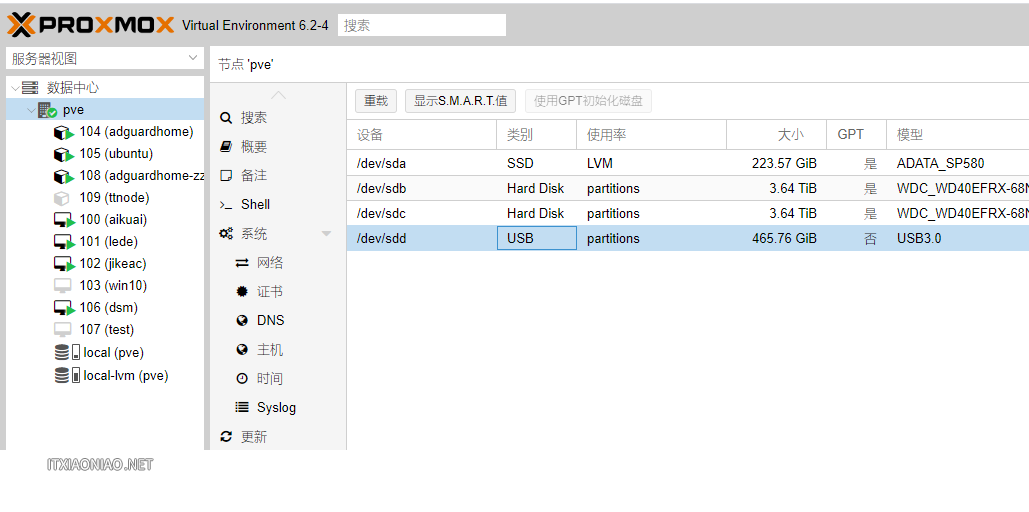Click the network arrows icon for 网络
This screenshot has width=1029, height=512.
pyautogui.click(x=242, y=263)
